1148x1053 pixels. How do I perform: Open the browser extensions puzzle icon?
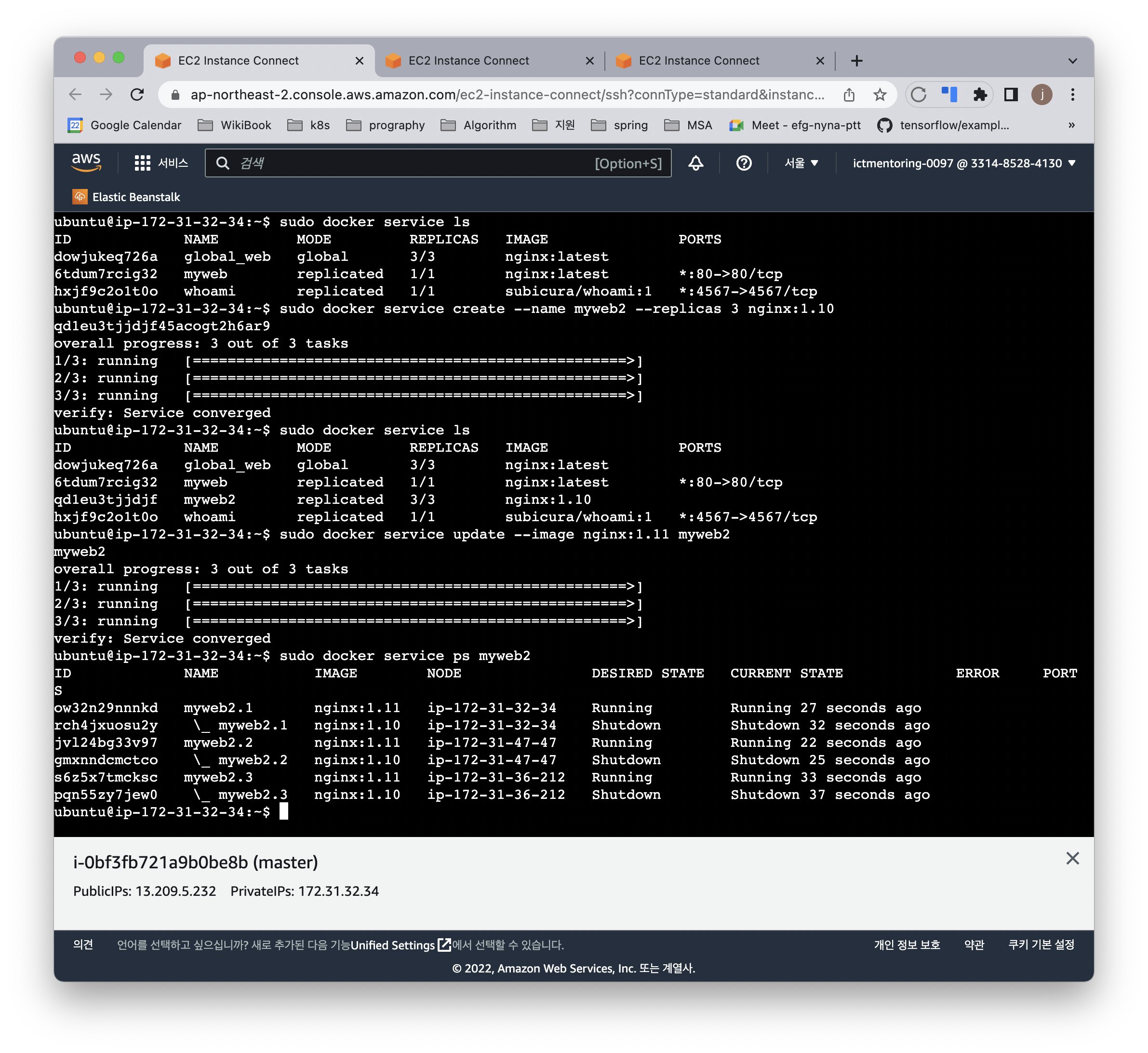[979, 94]
